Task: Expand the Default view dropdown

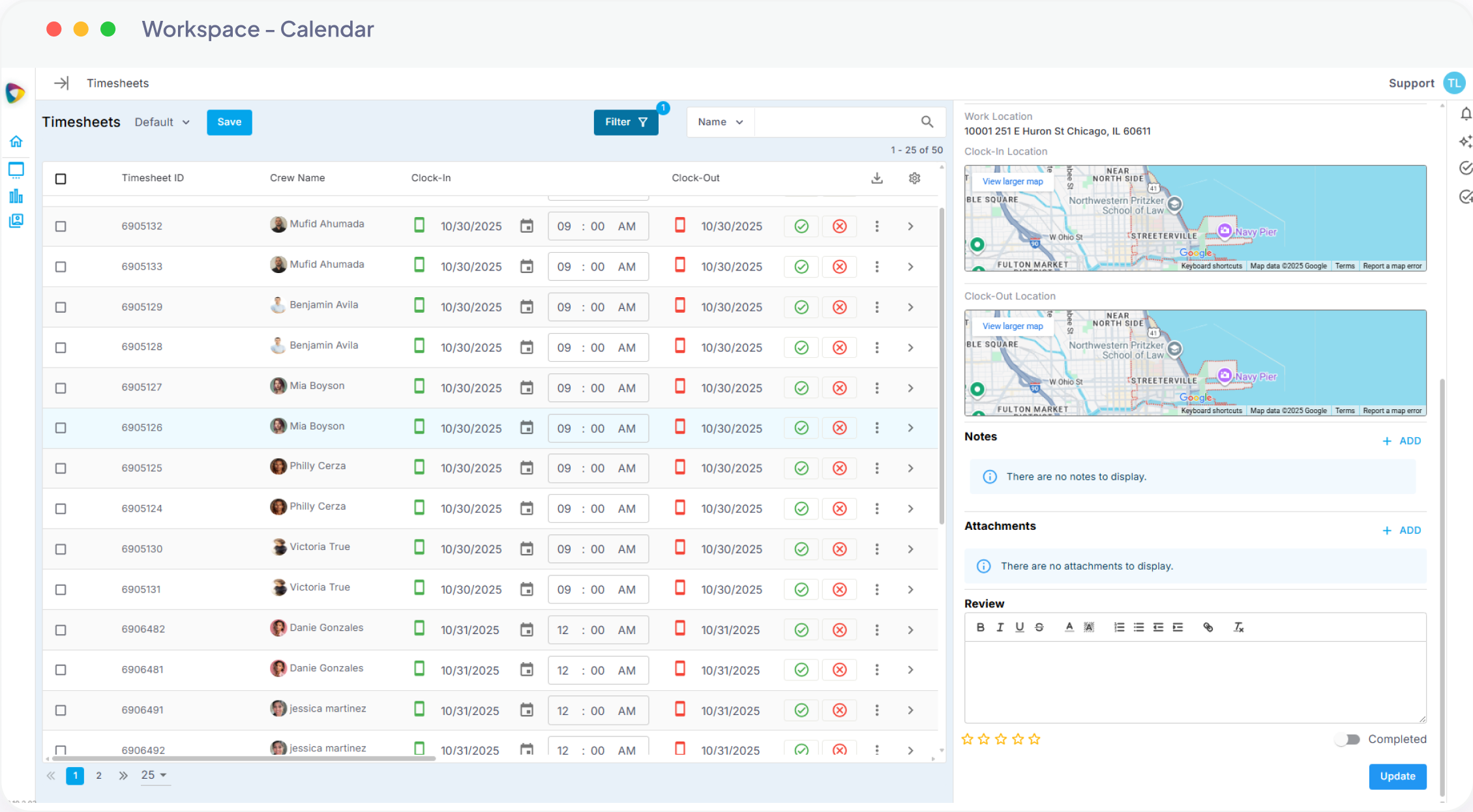Action: point(162,122)
